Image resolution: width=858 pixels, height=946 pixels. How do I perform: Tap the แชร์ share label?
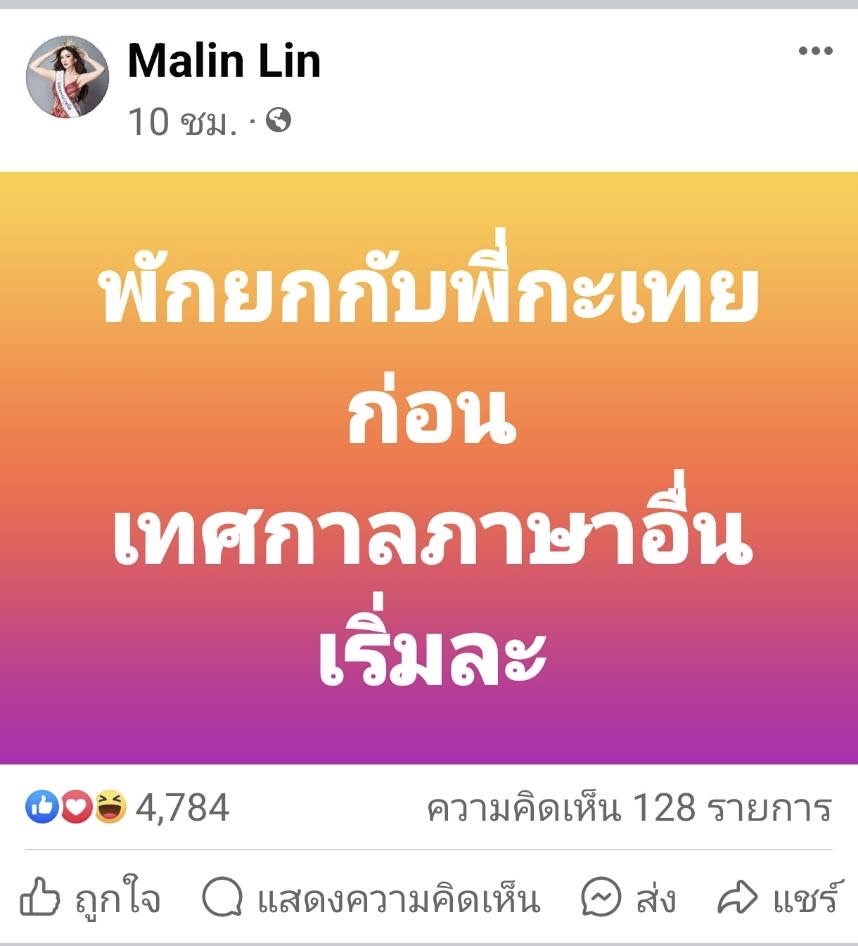pos(806,898)
